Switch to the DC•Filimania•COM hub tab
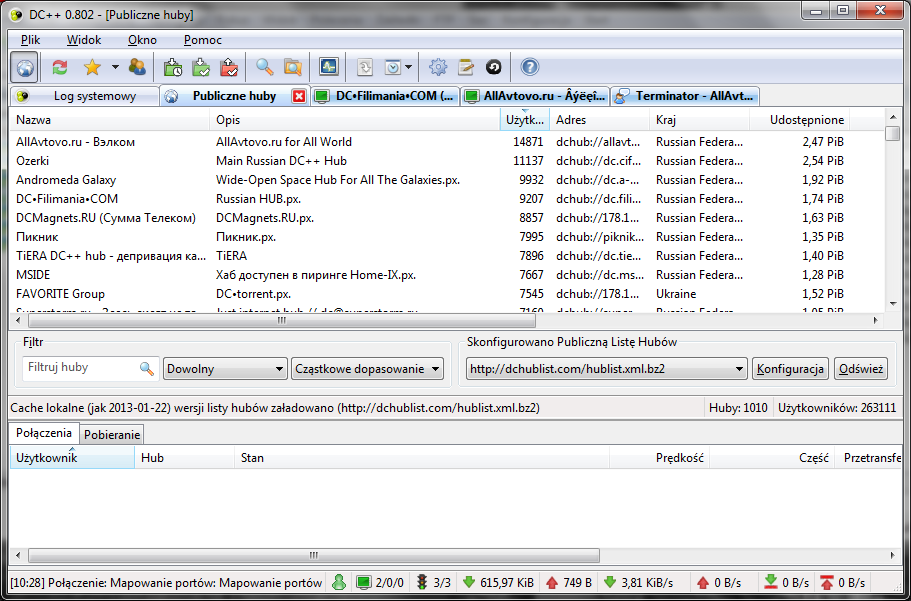The height and width of the screenshot is (601, 911). [x=386, y=96]
